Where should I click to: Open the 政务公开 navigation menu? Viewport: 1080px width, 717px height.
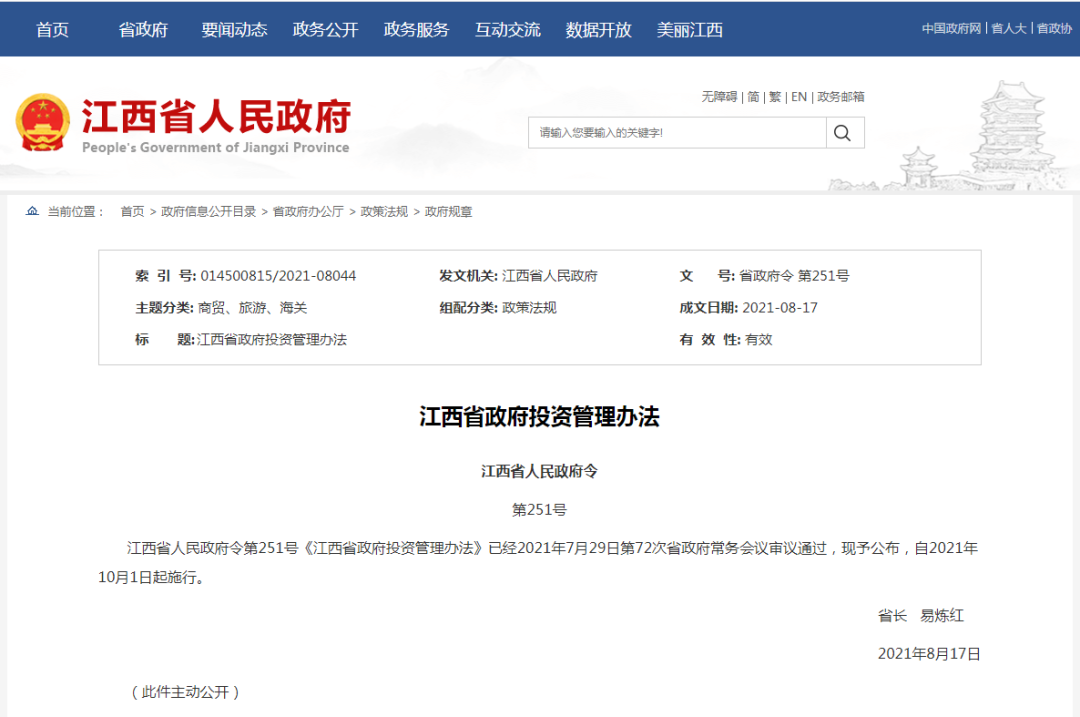[324, 29]
